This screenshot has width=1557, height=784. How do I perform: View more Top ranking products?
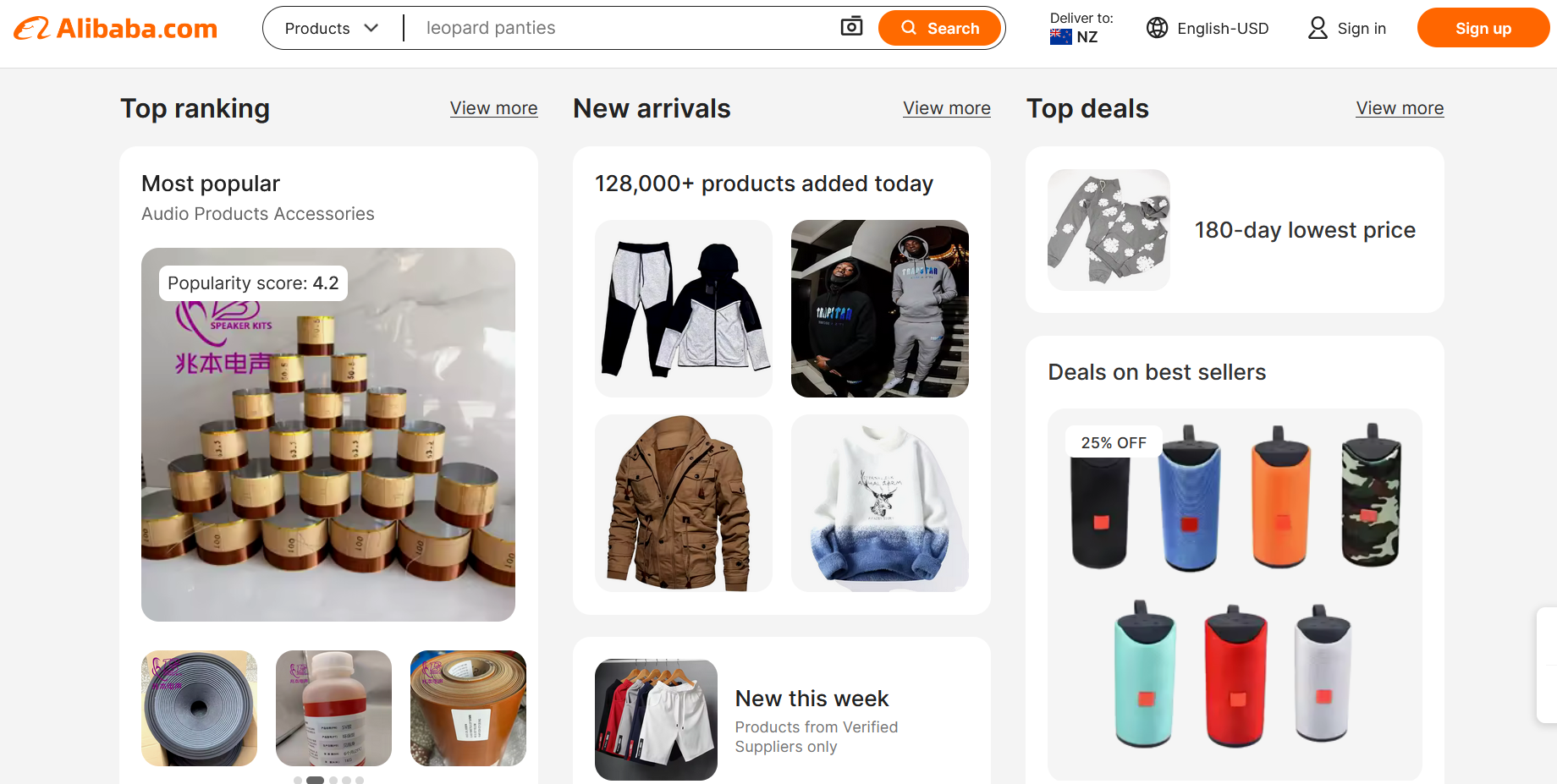coord(493,108)
